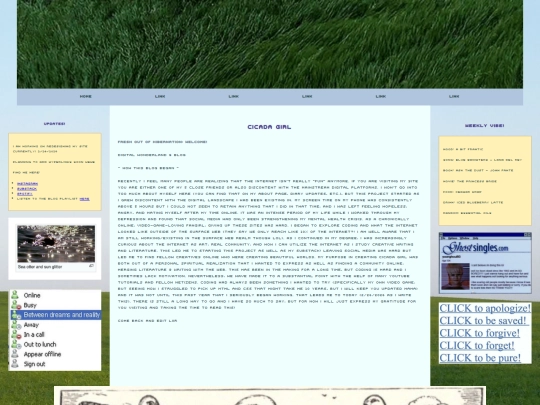The image size is (540, 405).
Task: Click the Updates! sidebar heading
Action: tap(54, 124)
